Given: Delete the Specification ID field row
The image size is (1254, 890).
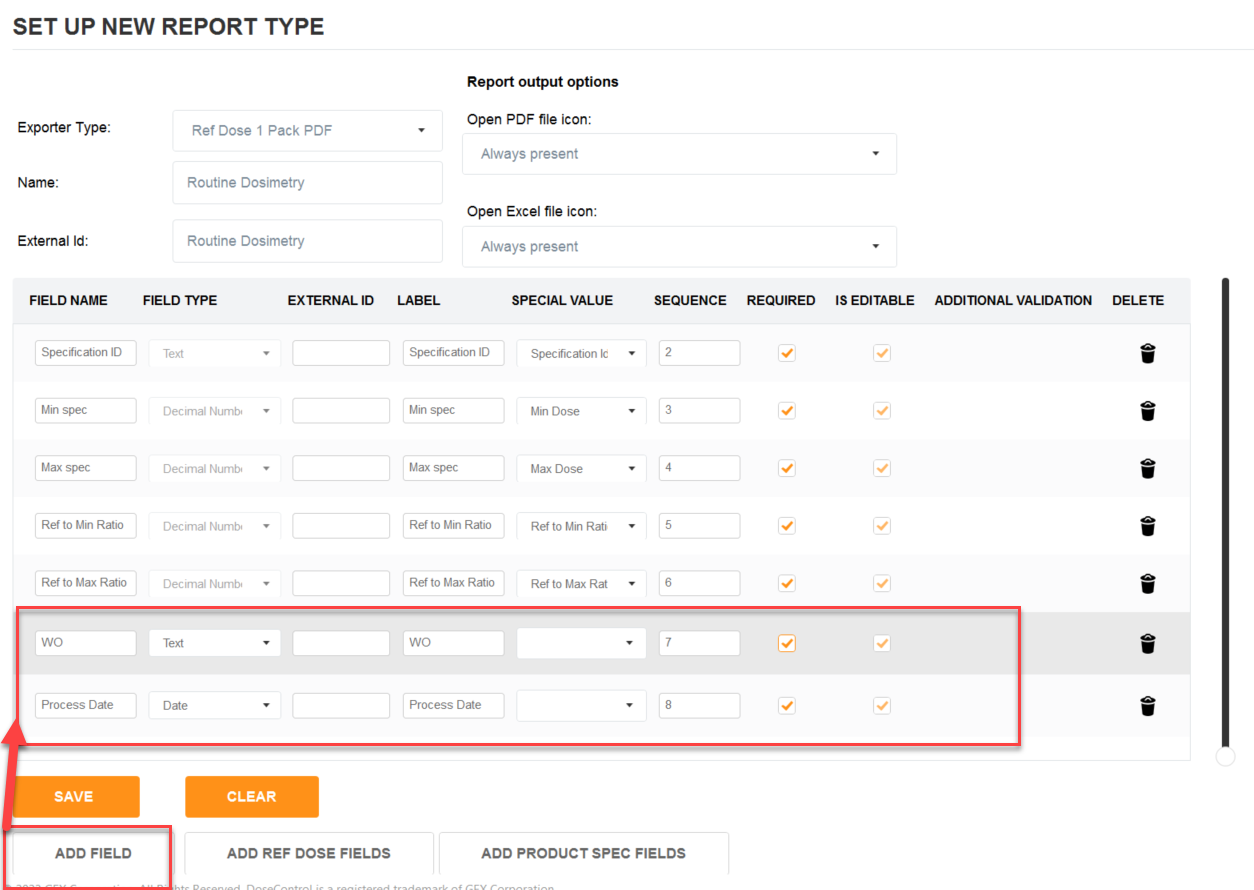Looking at the screenshot, I should click(x=1148, y=353).
